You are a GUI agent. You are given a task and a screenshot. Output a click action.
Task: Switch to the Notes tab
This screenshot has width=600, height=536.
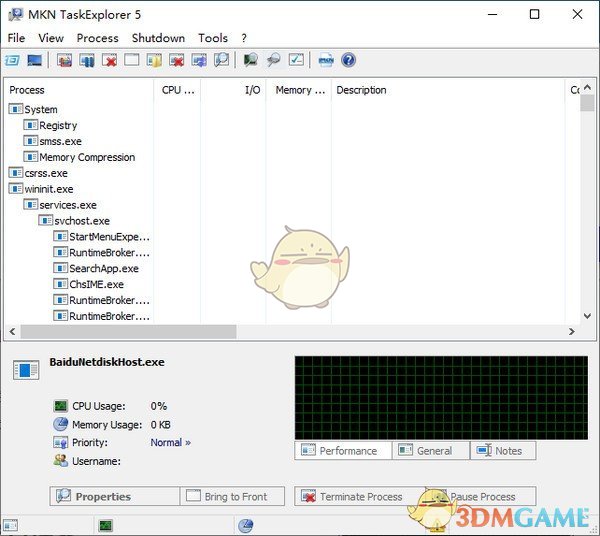click(x=506, y=451)
